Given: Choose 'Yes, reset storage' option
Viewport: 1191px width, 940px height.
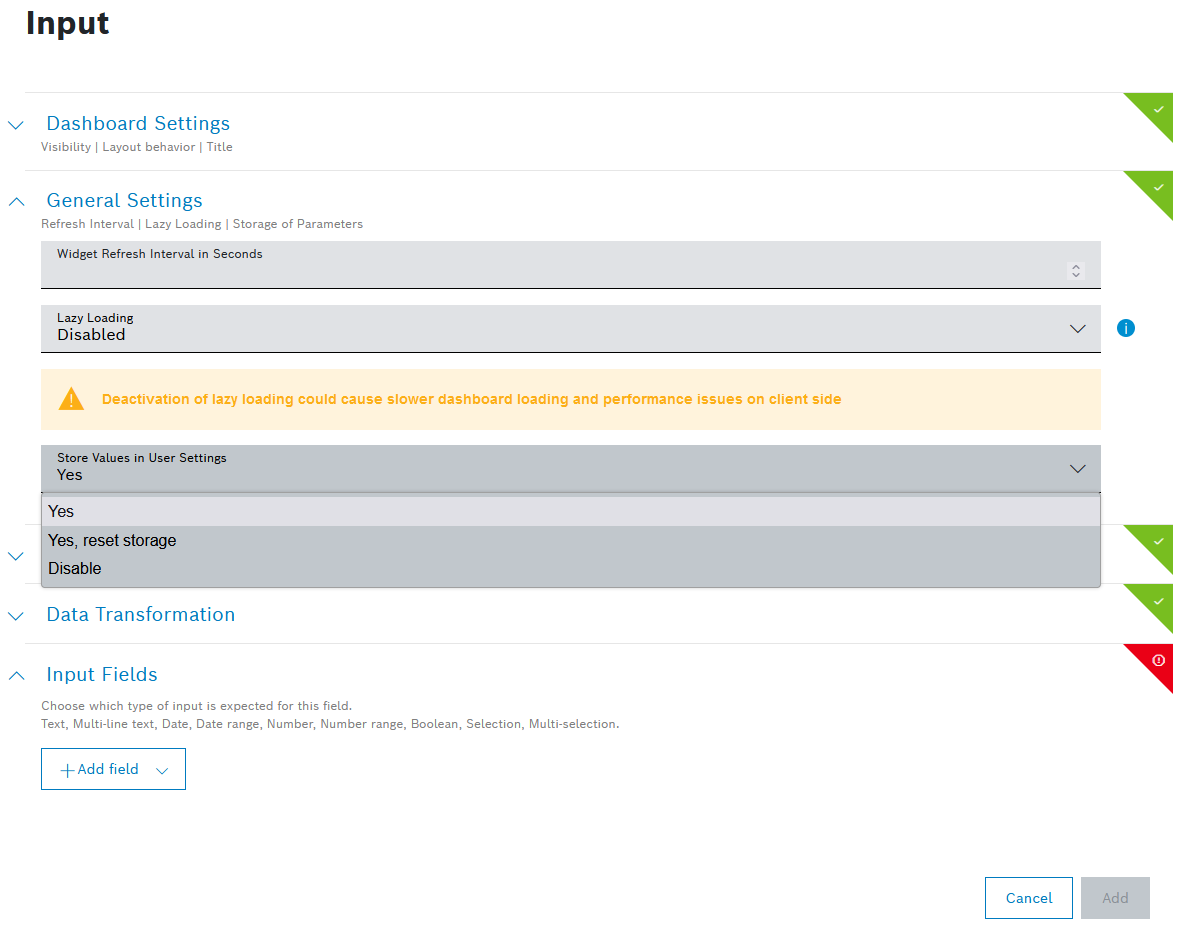Looking at the screenshot, I should click(x=112, y=540).
